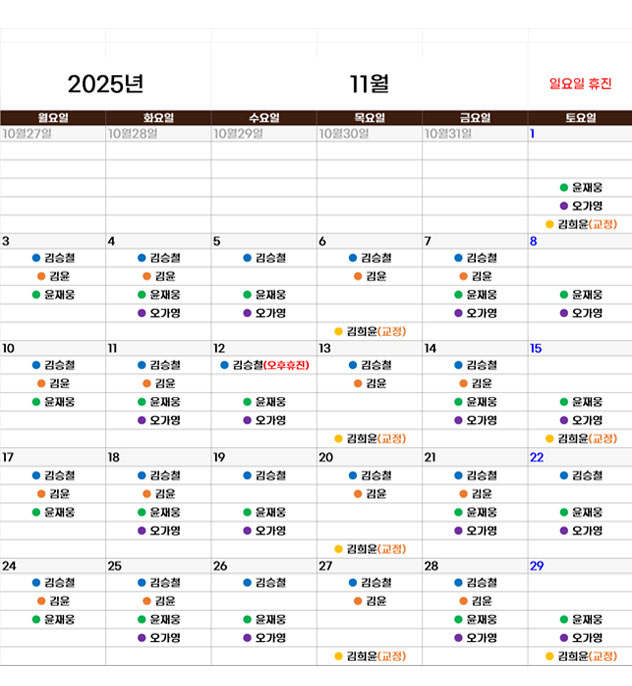Click the blue dot beside 김승철 on Saturday November 22
Viewport: 632px width, 686px height.
click(x=564, y=476)
